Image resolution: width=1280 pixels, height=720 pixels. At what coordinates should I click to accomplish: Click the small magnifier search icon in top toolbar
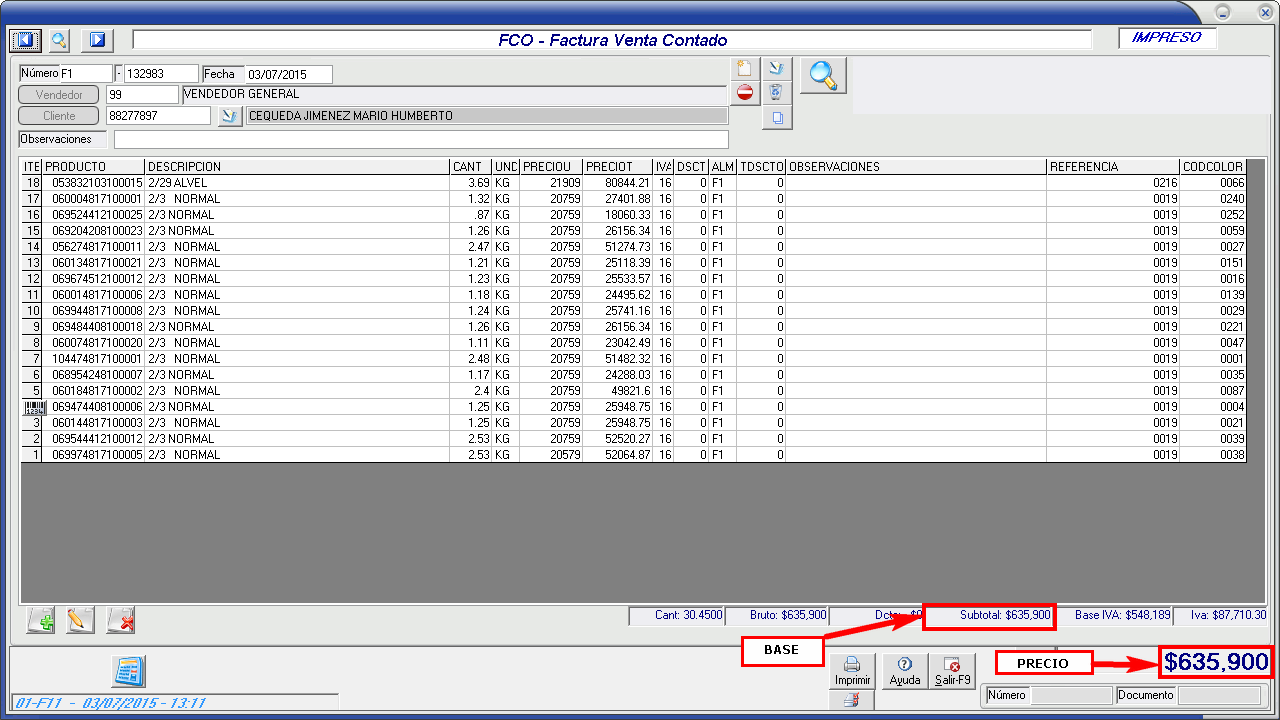point(60,40)
